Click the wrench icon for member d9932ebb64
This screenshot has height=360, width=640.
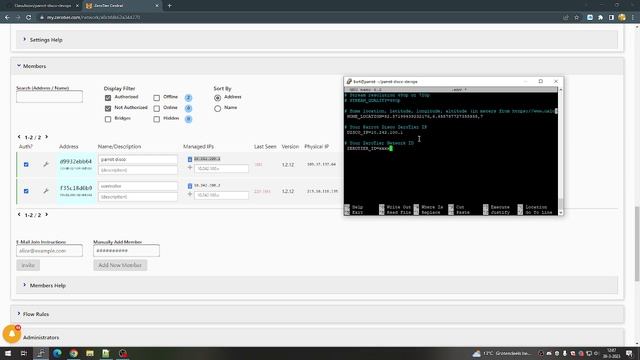point(46,164)
